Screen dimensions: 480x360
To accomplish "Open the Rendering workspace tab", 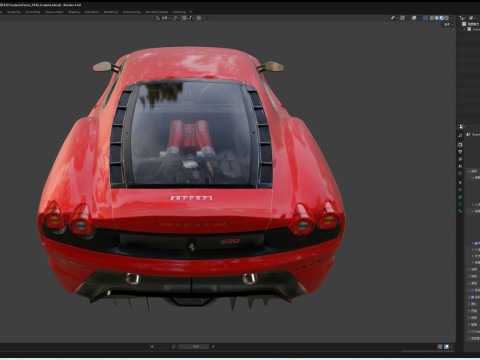I will click(111, 12).
